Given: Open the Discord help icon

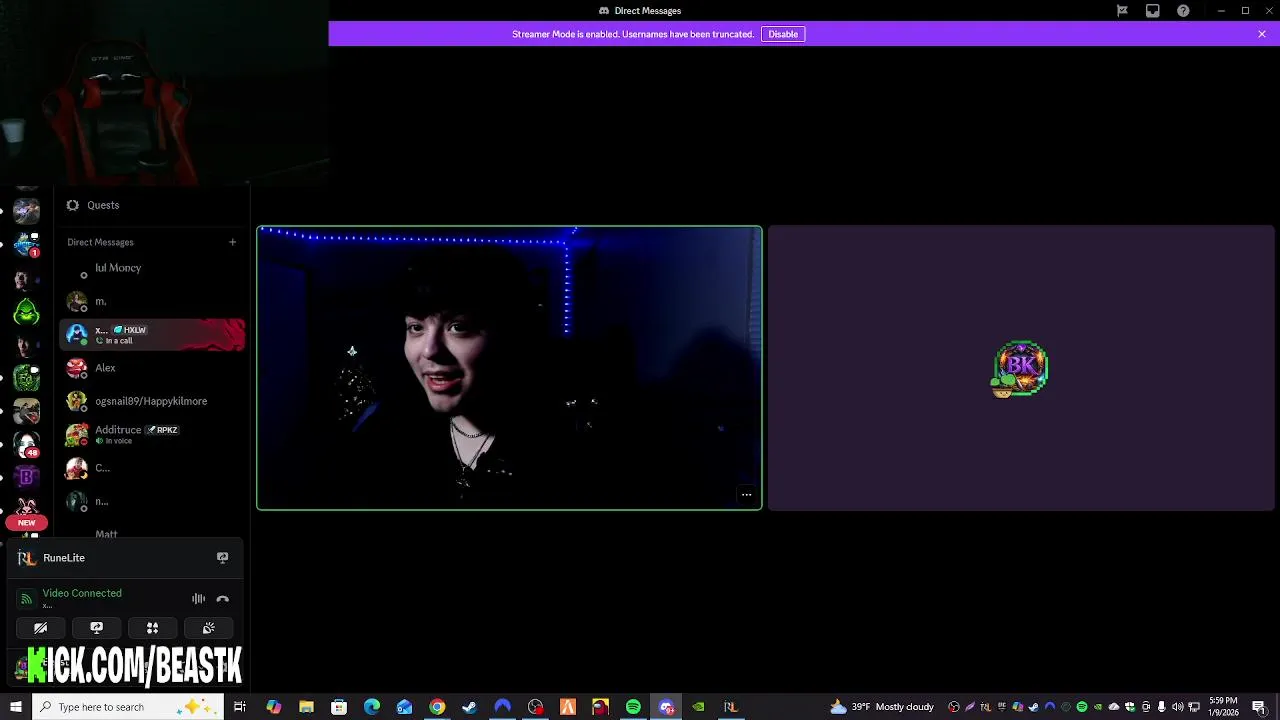Looking at the screenshot, I should pos(1184,11).
